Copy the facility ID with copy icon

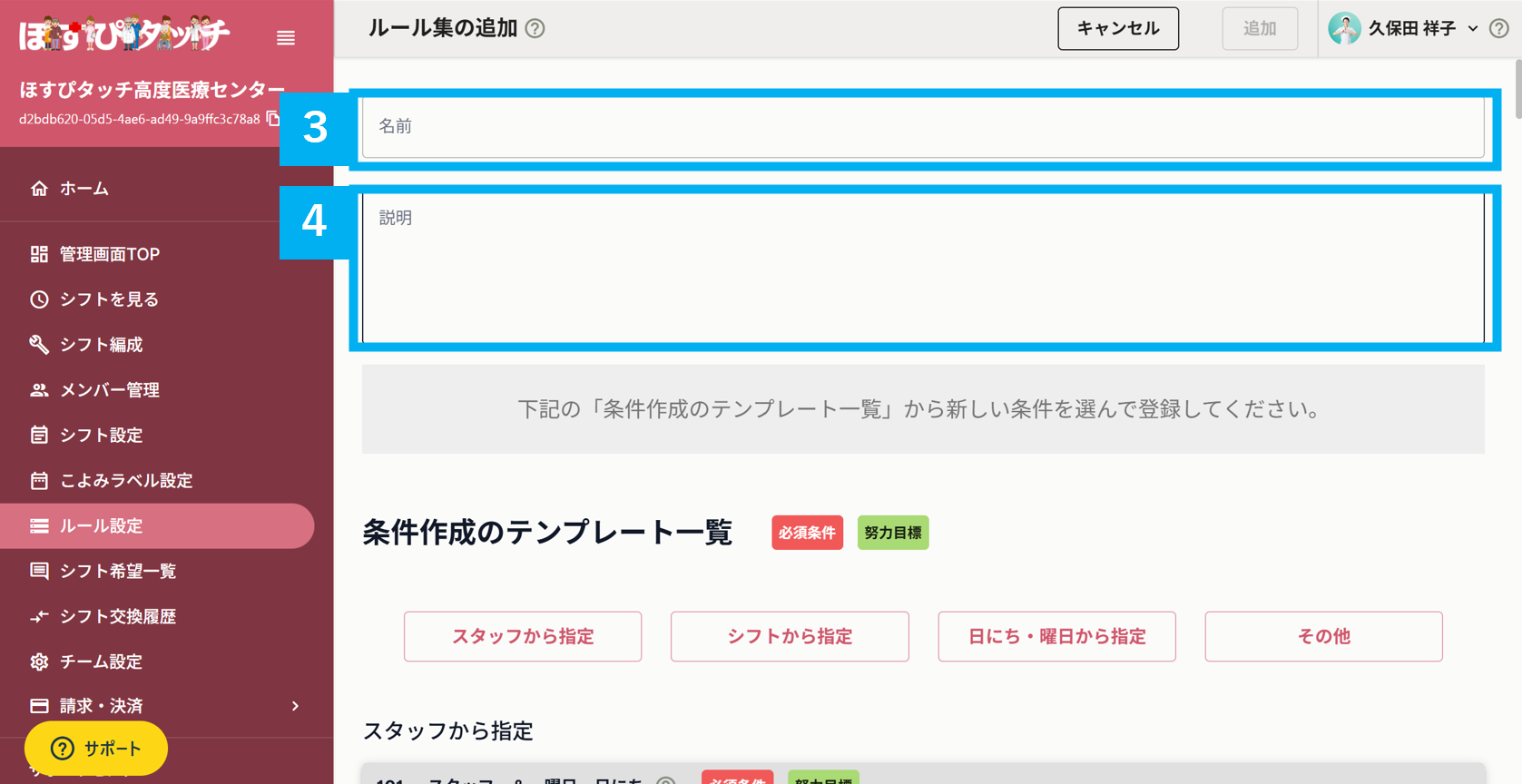[x=275, y=118]
